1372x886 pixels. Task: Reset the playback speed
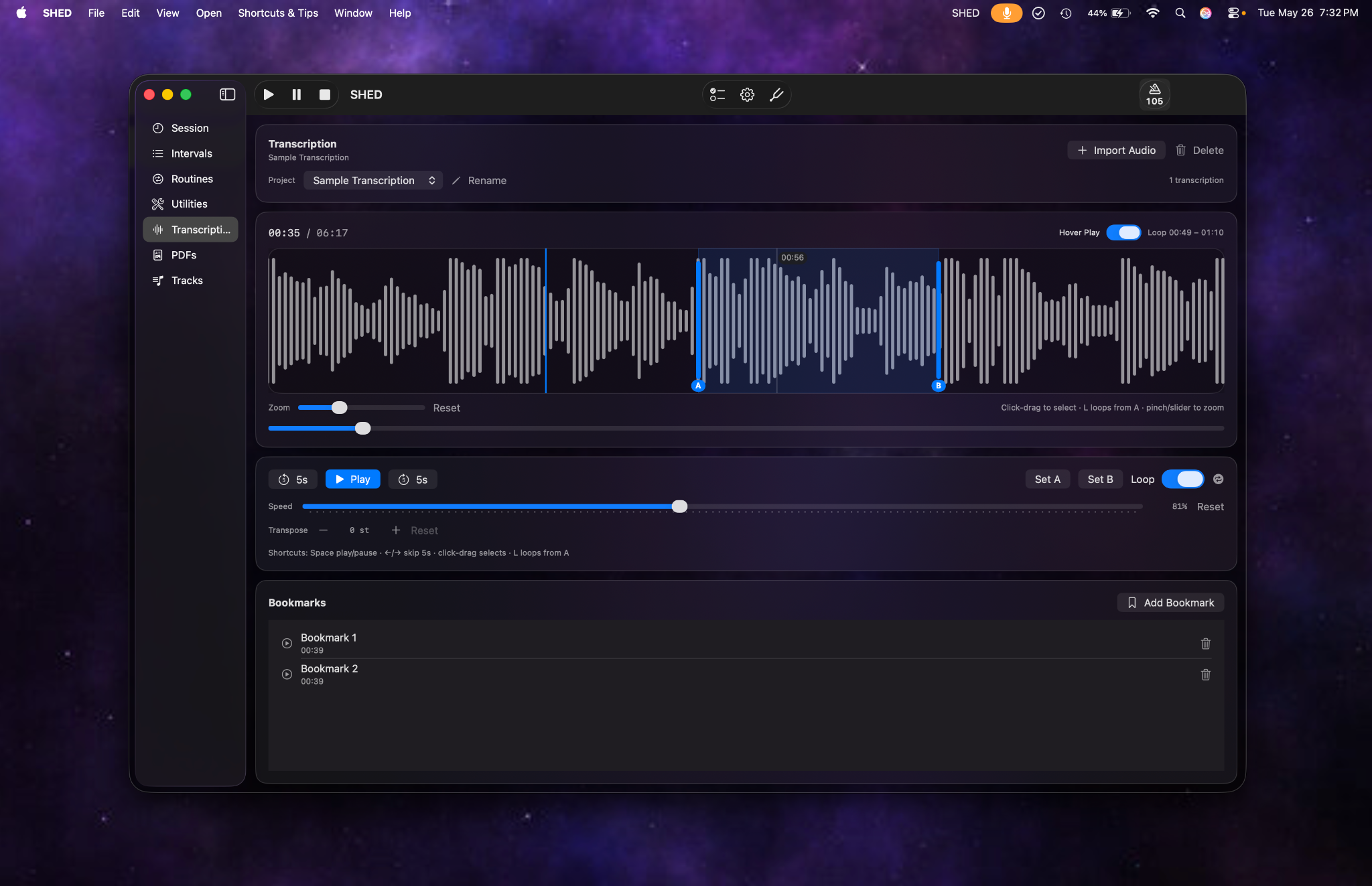pyautogui.click(x=1210, y=507)
